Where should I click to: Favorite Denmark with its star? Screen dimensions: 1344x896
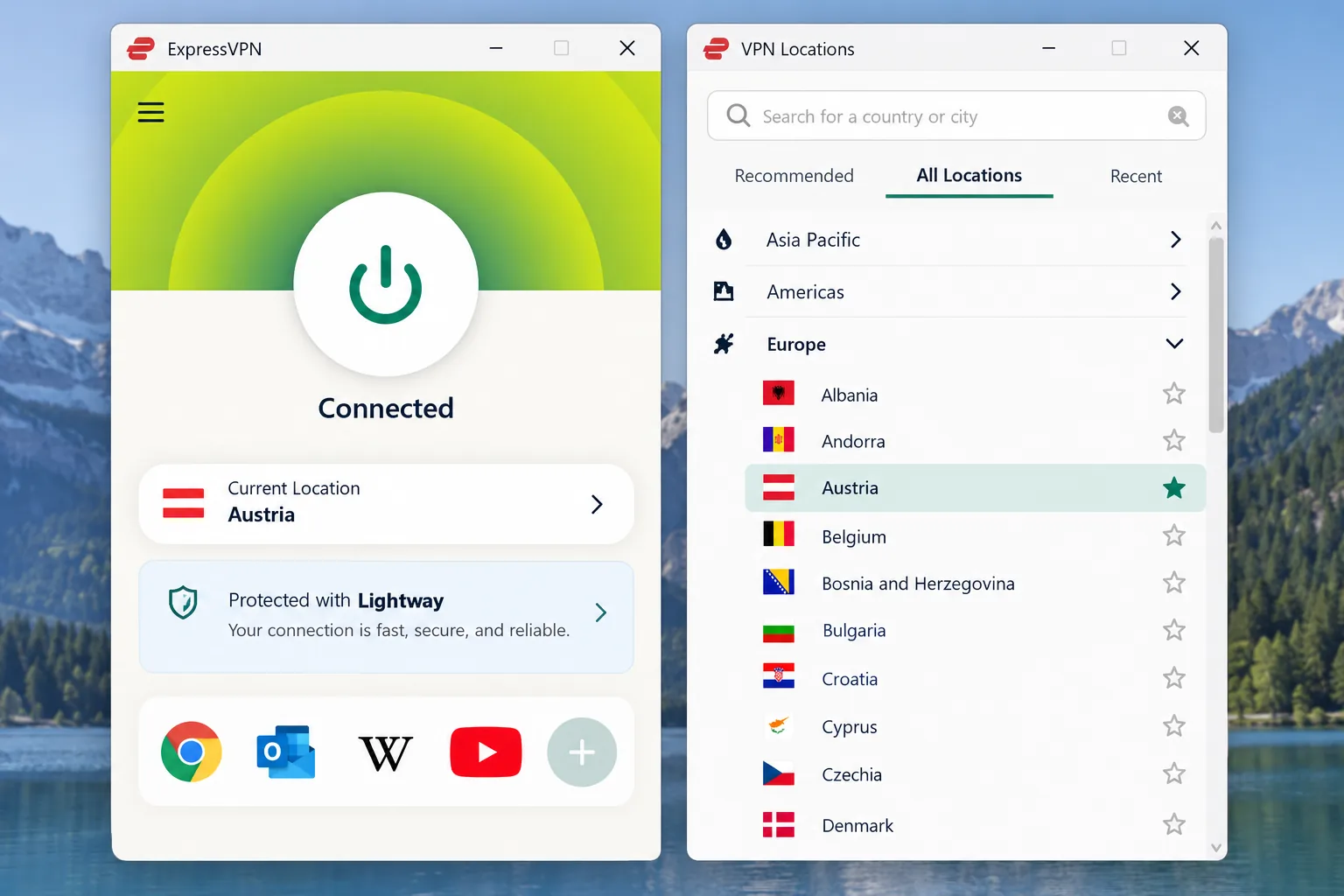tap(1174, 824)
